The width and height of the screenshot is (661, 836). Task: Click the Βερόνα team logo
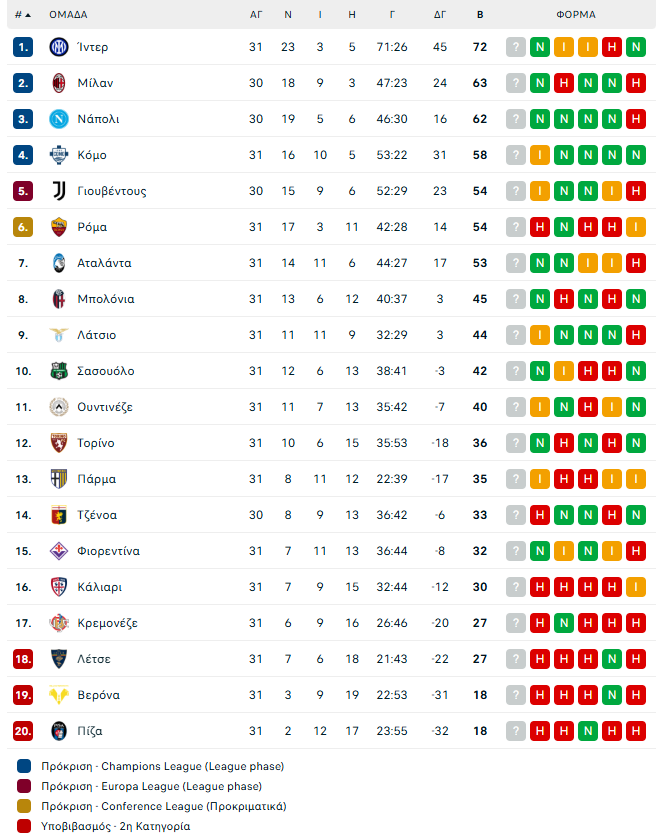58,695
